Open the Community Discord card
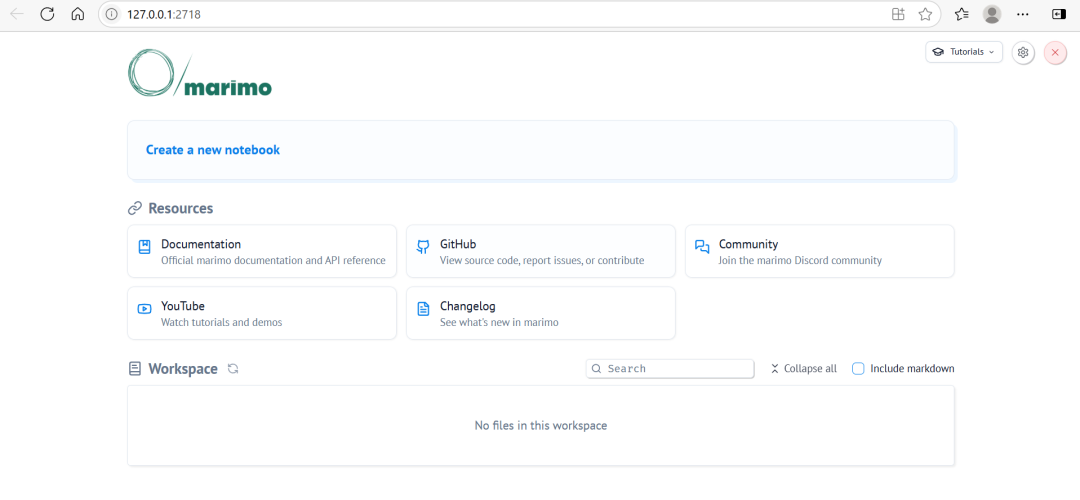The image size is (1080, 500). point(819,251)
